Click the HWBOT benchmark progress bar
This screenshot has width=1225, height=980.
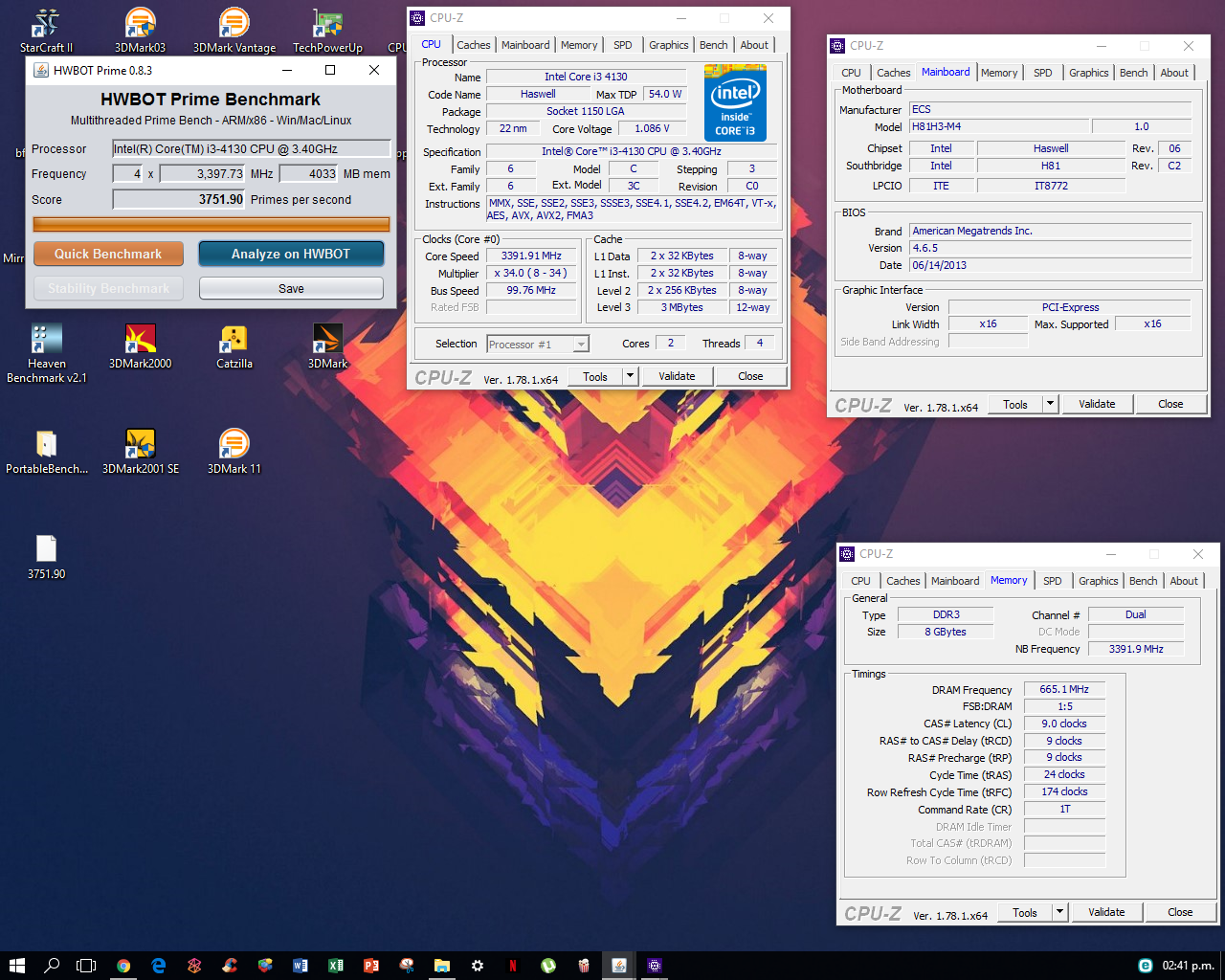212,224
